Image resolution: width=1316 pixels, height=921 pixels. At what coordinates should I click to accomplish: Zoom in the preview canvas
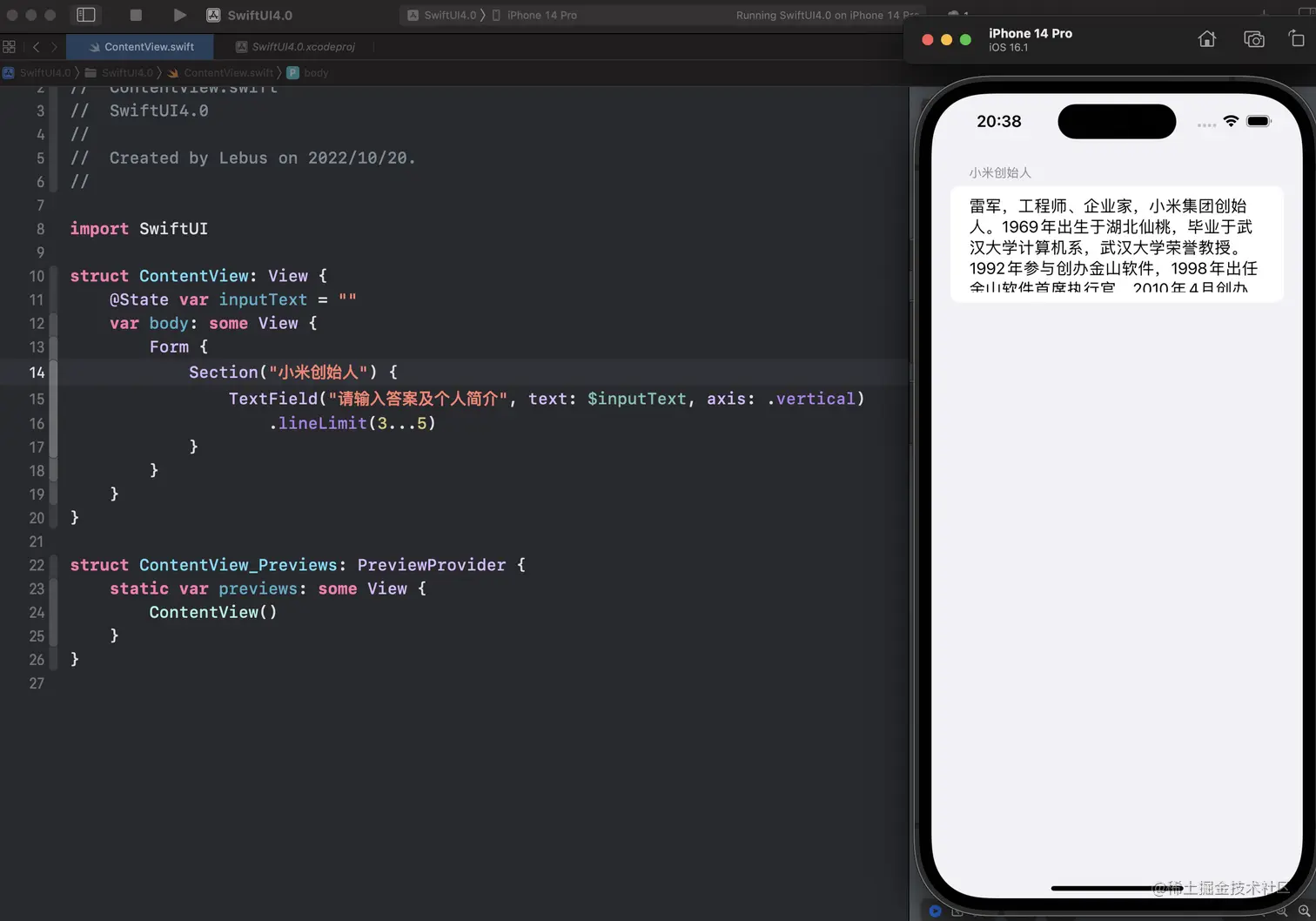pos(1304,911)
